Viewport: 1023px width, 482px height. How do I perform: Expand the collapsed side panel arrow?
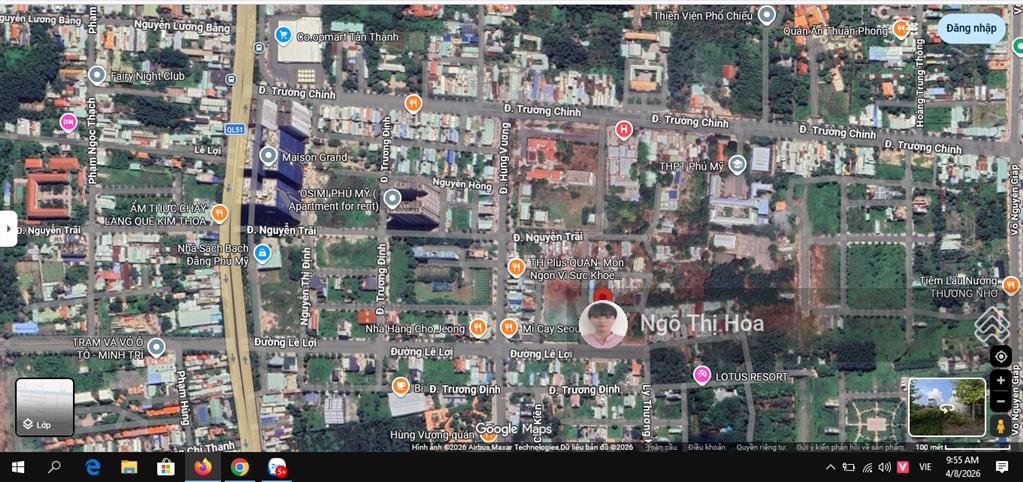pyautogui.click(x=9, y=228)
